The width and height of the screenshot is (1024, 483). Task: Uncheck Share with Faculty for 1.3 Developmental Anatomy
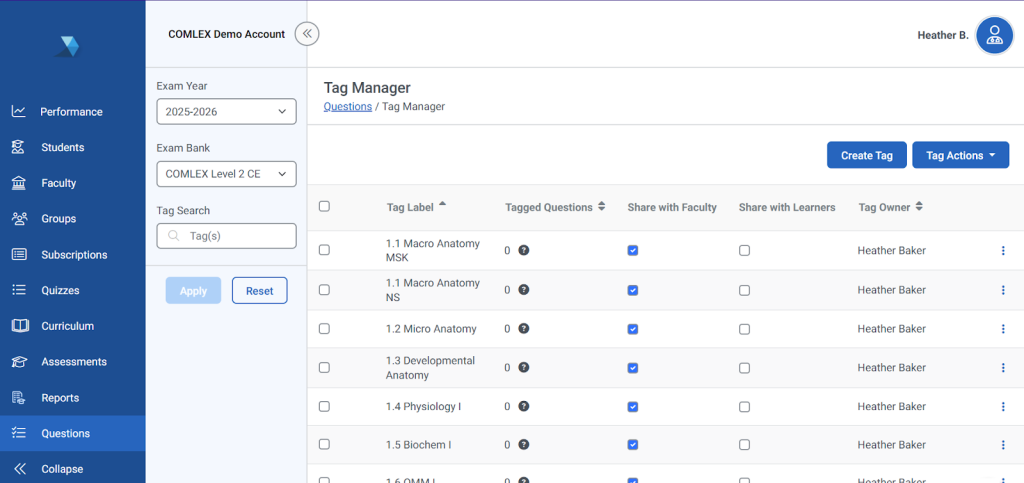pyautogui.click(x=632, y=368)
